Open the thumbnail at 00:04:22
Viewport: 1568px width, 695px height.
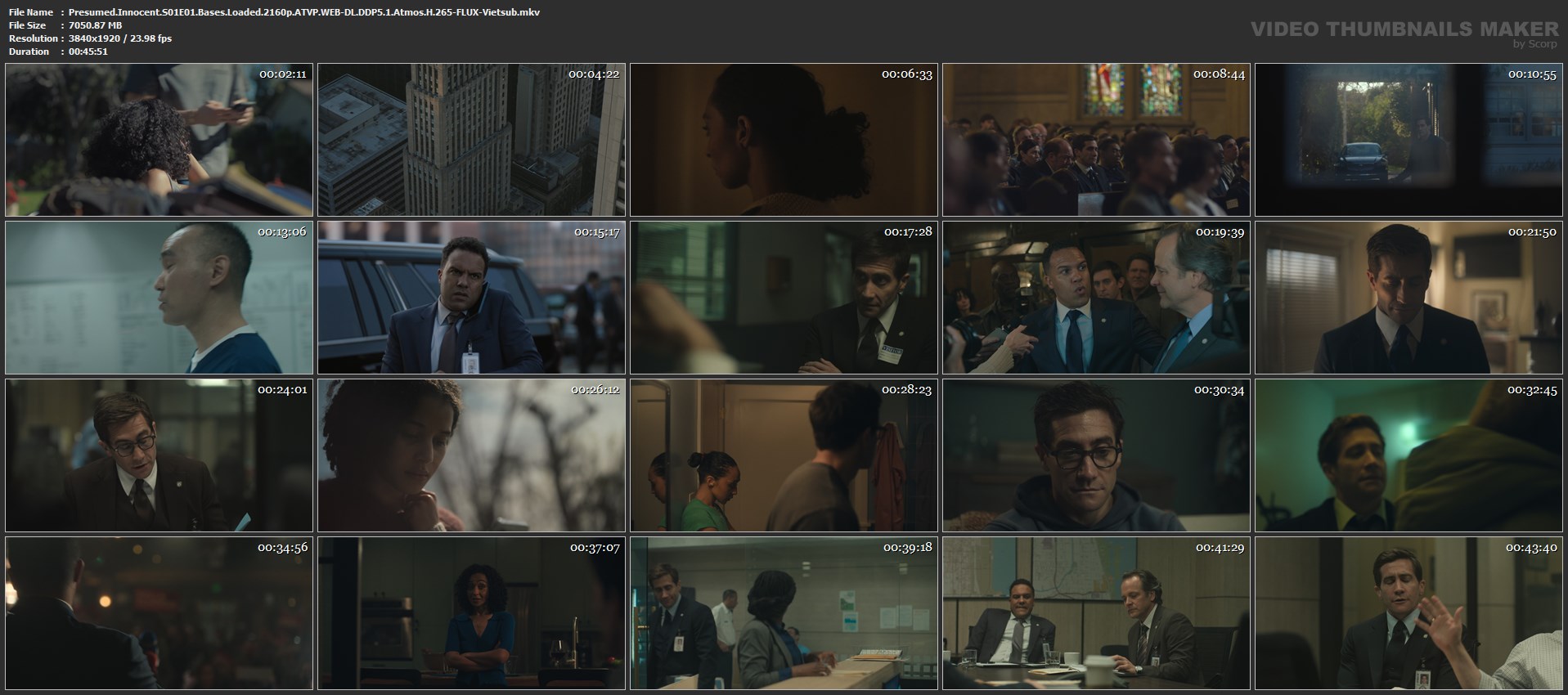[x=472, y=140]
